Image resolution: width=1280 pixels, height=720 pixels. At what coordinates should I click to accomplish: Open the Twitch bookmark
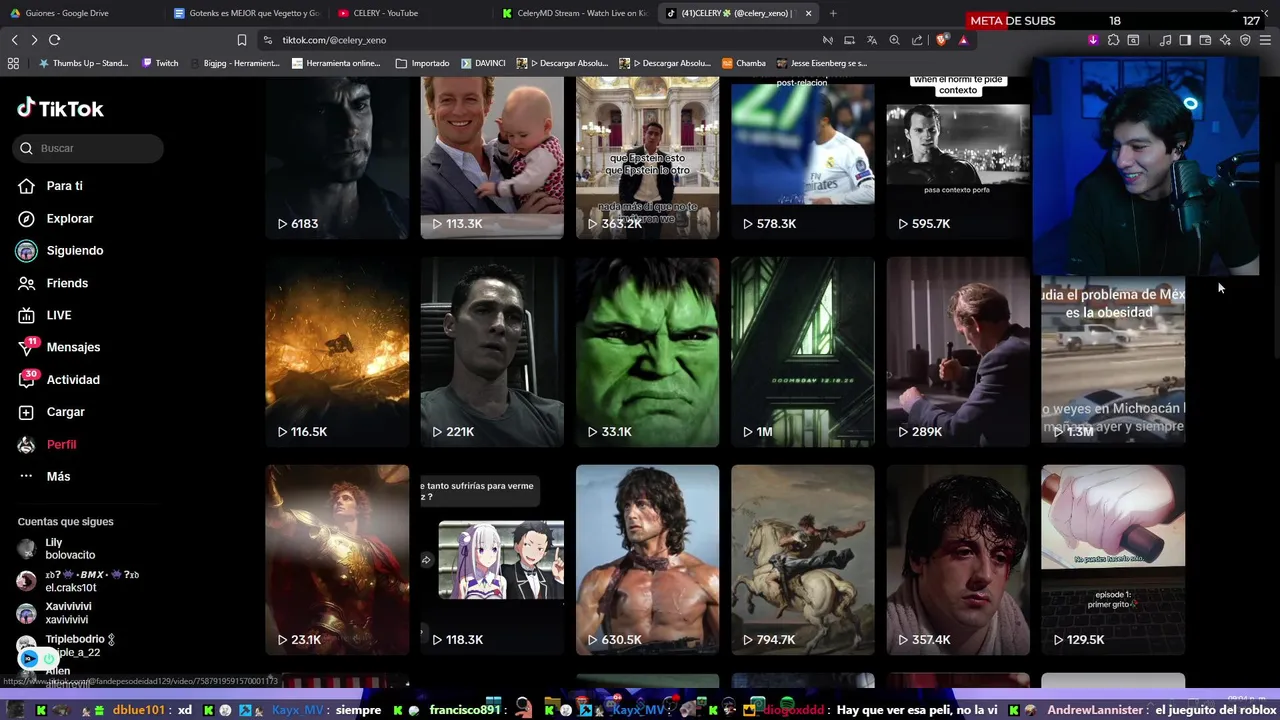(160, 63)
